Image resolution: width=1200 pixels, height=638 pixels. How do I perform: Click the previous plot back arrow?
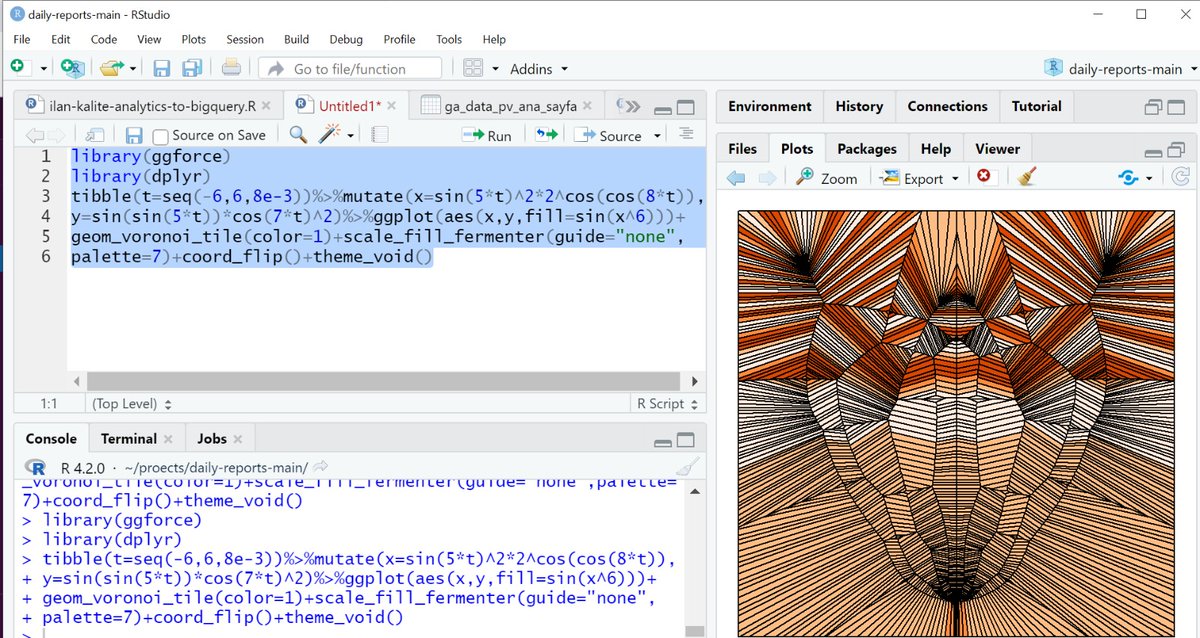point(737,178)
